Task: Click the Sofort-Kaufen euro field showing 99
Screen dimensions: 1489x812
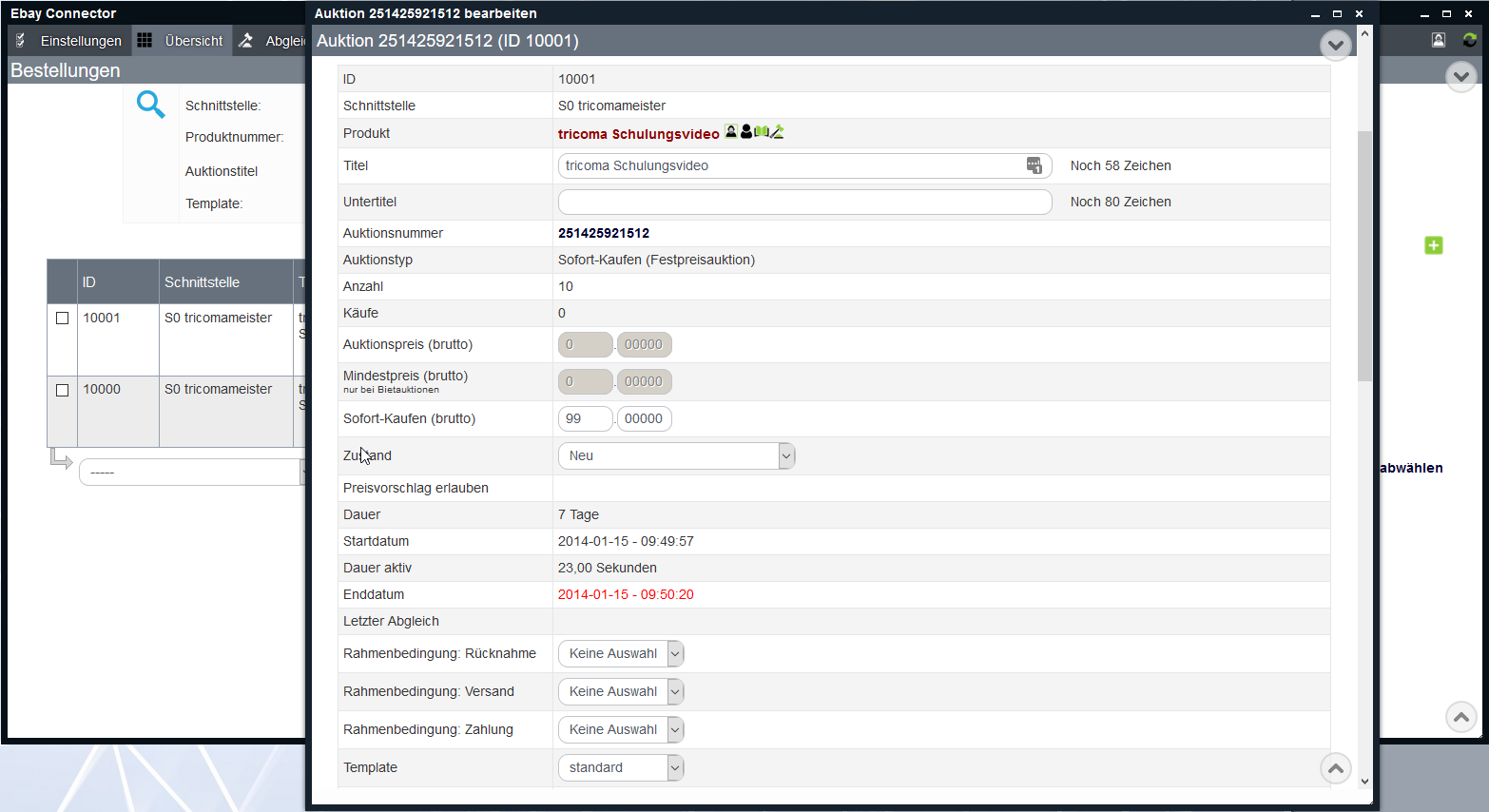Action: point(585,418)
